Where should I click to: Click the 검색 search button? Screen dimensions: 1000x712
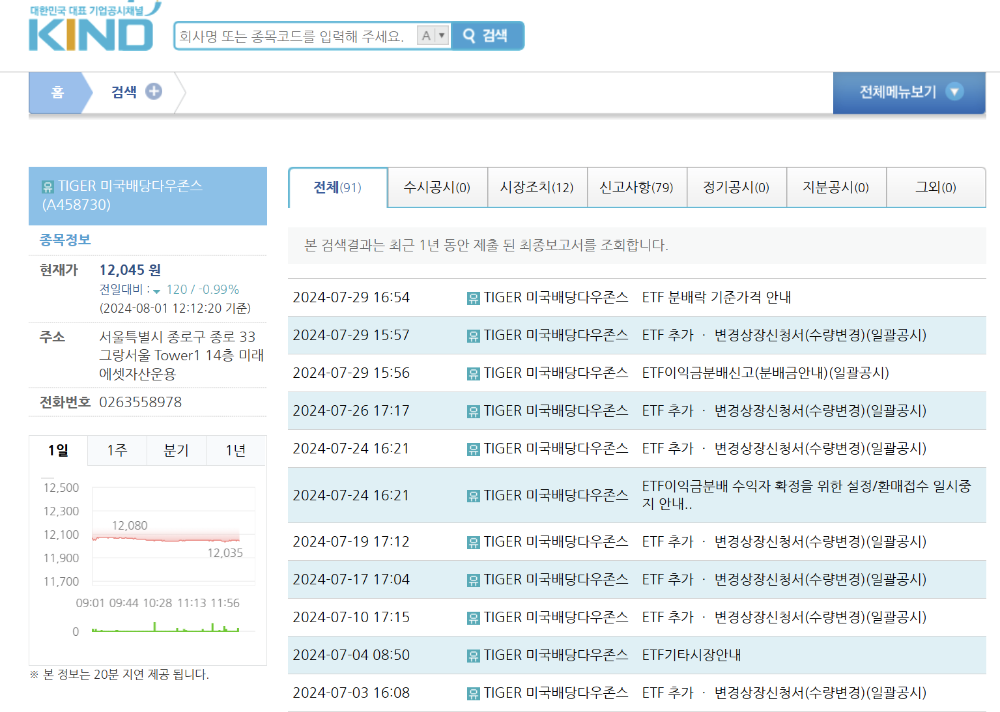(x=487, y=36)
